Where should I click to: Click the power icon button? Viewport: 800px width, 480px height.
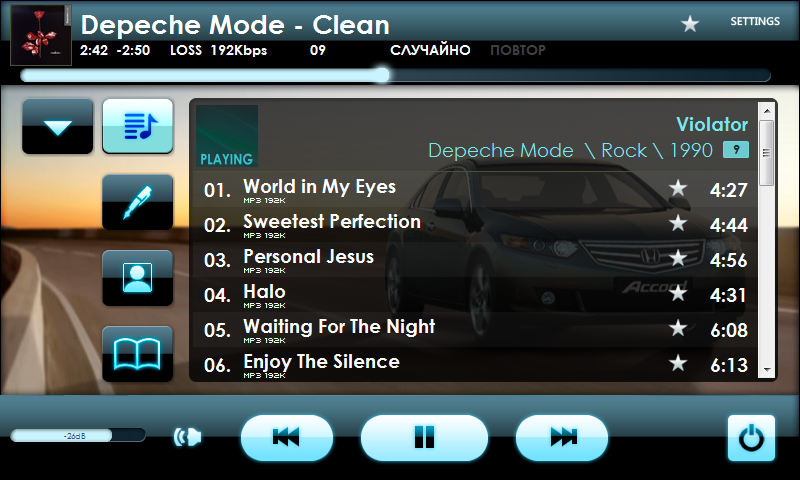[x=751, y=438]
